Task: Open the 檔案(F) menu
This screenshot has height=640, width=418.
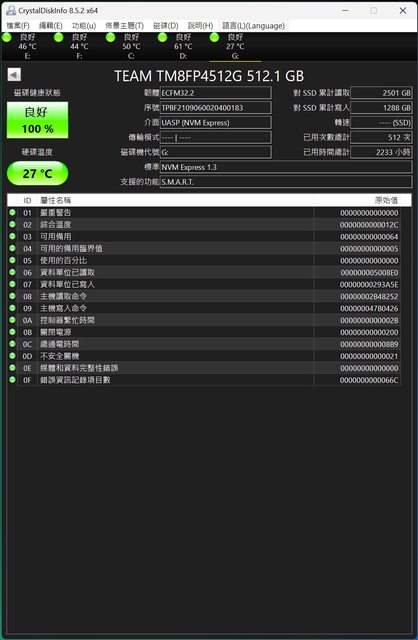Action: (18, 26)
